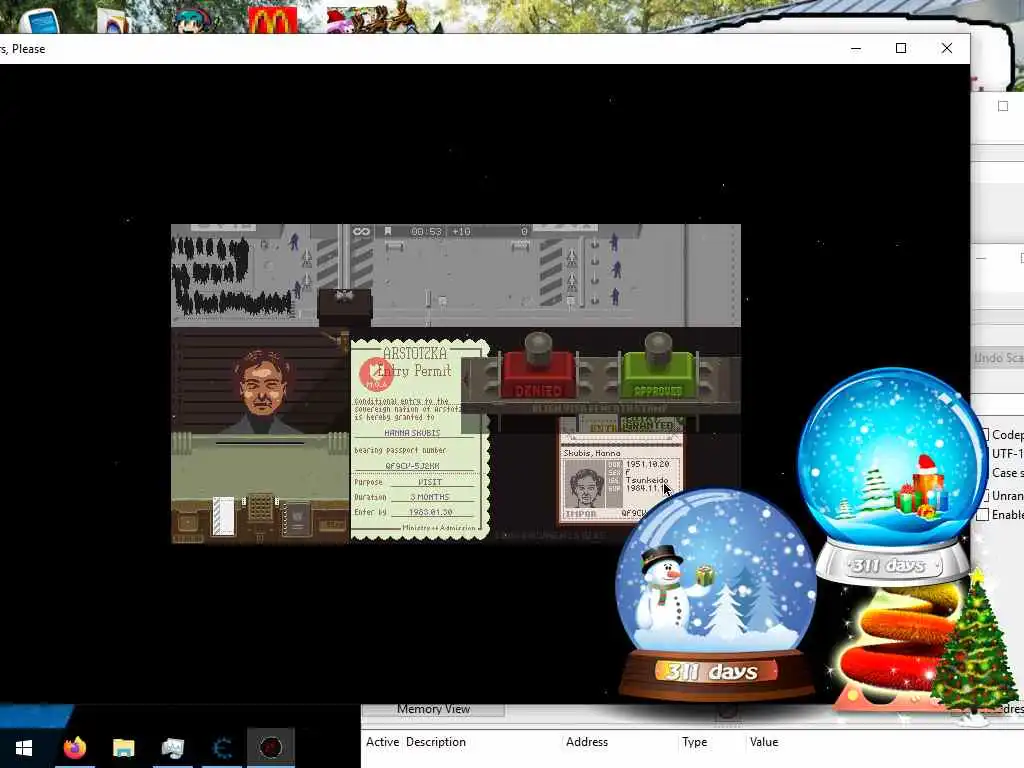Click Tsunkeido issuing city in the passport
The height and width of the screenshot is (768, 1024).
click(647, 480)
